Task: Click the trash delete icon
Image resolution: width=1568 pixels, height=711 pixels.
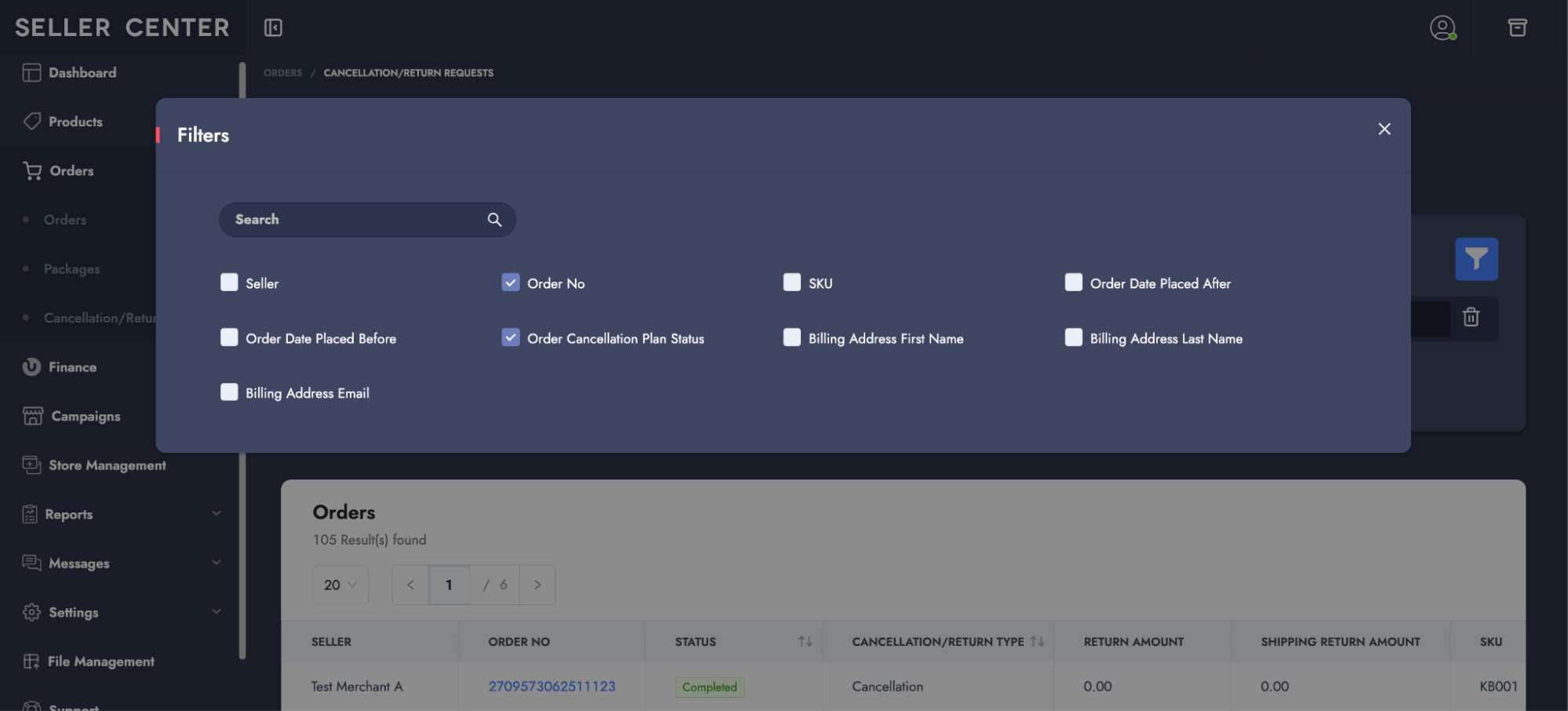Action: [1471, 317]
